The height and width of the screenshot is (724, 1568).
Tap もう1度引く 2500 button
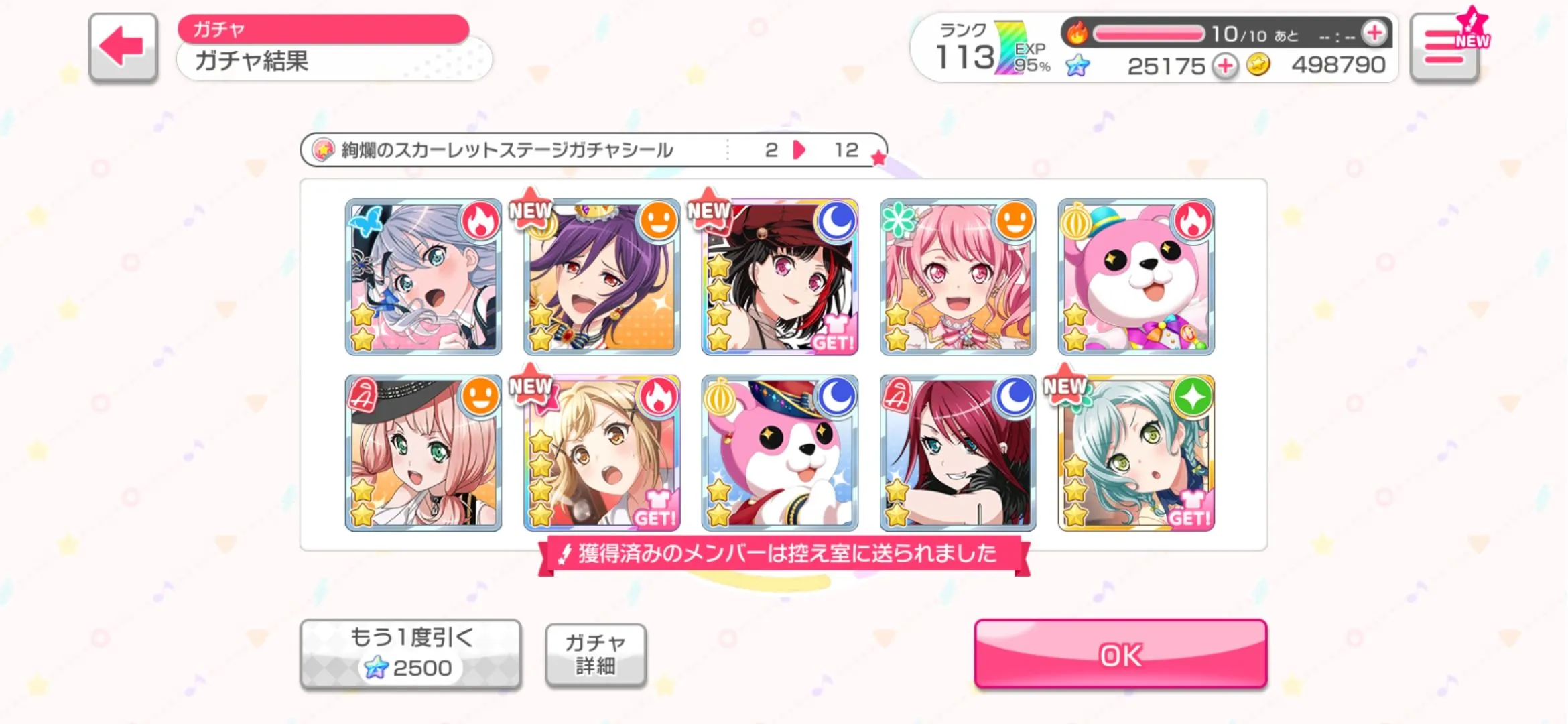(x=411, y=654)
